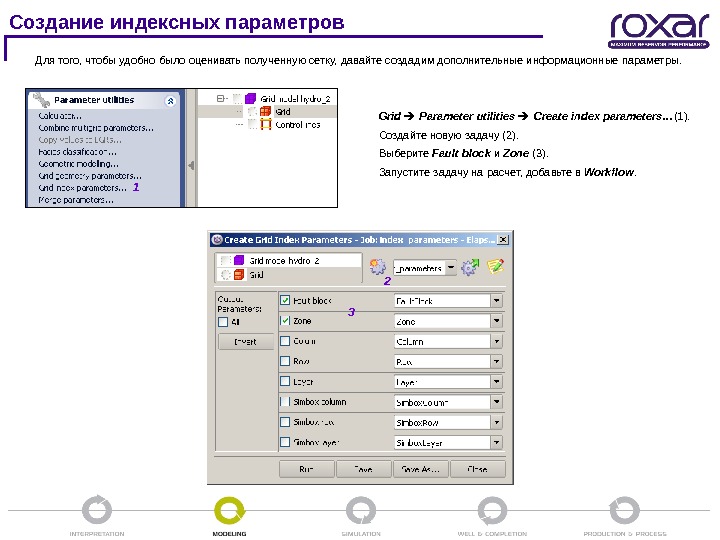
Task: Open the SimboxRow dropdown arrow
Action: point(496,422)
